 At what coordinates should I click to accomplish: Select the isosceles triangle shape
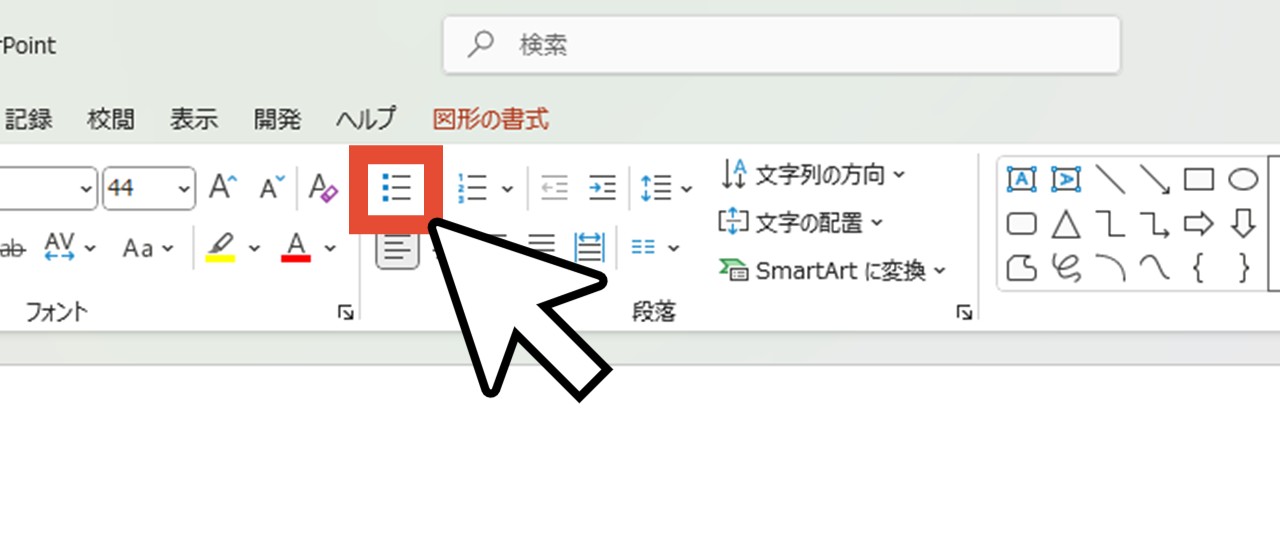point(1066,223)
